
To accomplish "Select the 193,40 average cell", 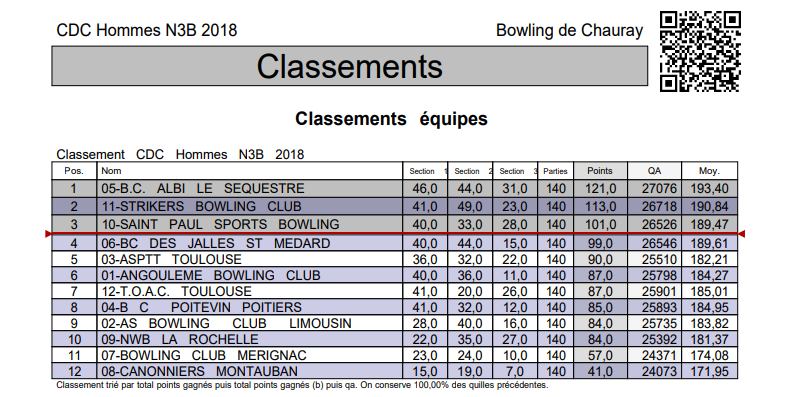I will tap(709, 189).
